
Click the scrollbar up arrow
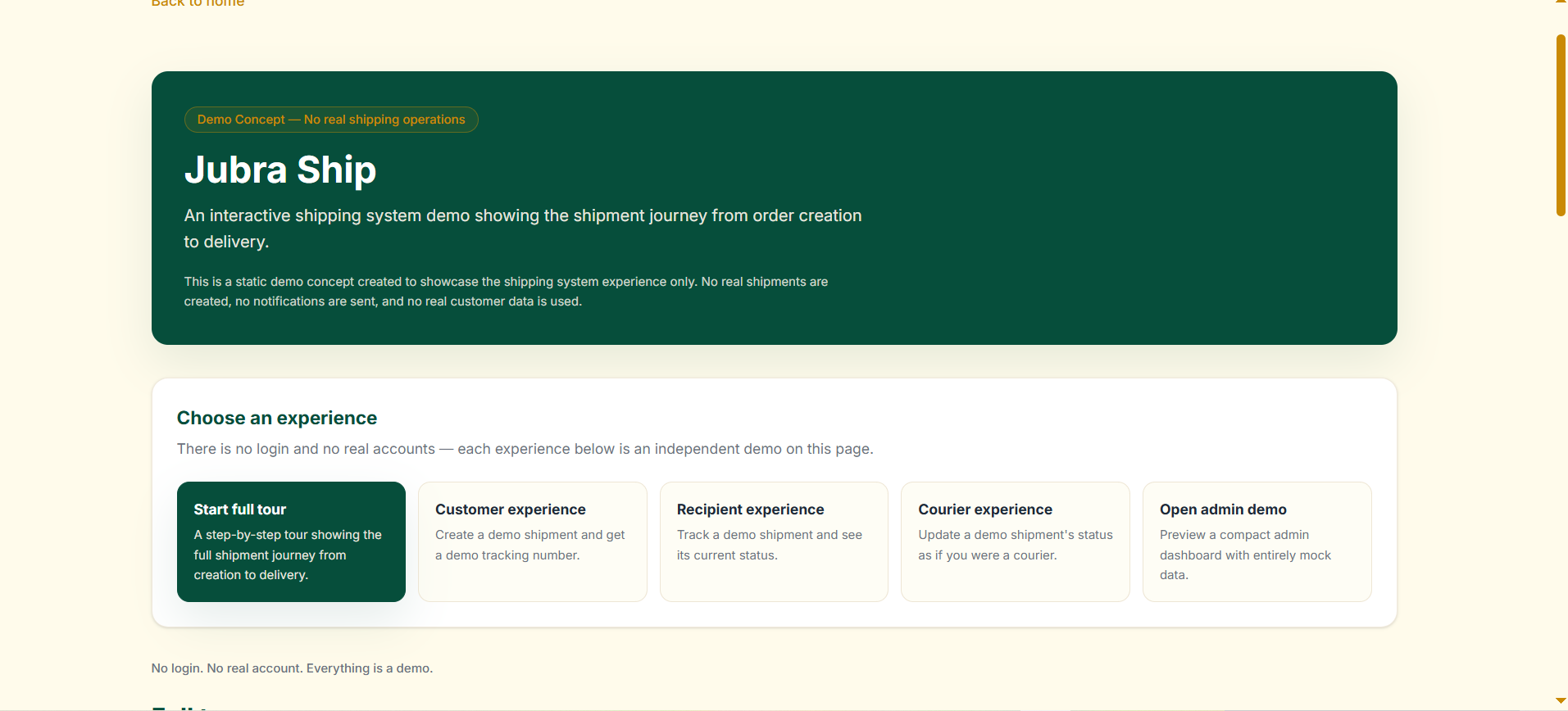point(1561,2)
